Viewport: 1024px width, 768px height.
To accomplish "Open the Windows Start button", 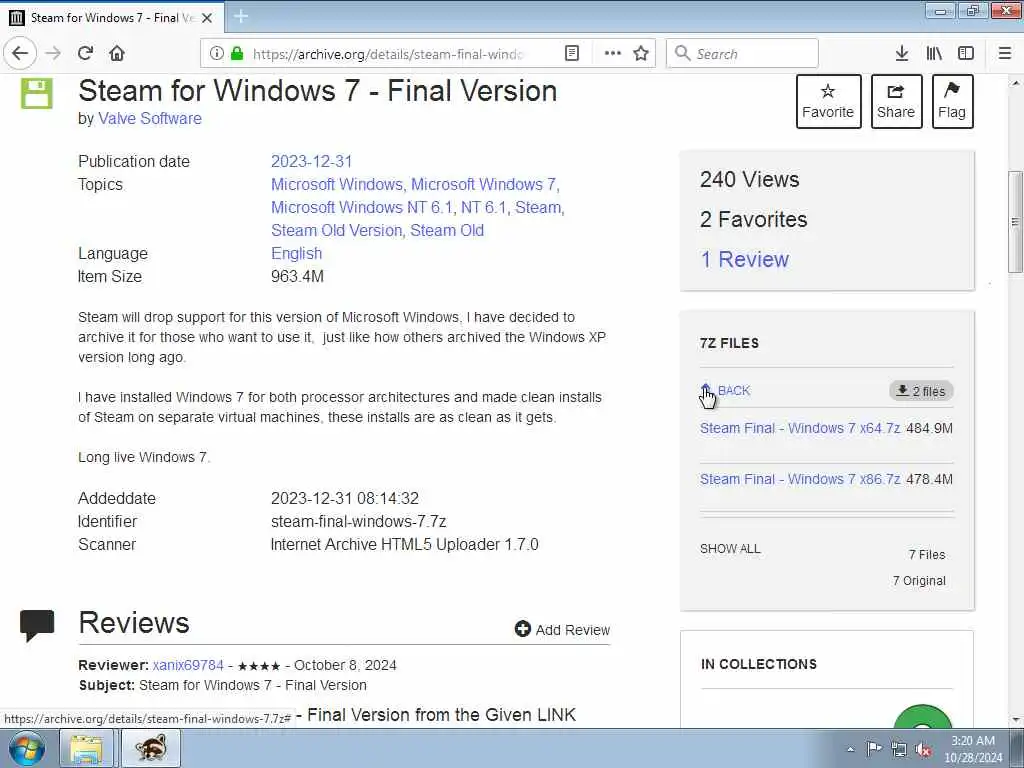I will [26, 748].
